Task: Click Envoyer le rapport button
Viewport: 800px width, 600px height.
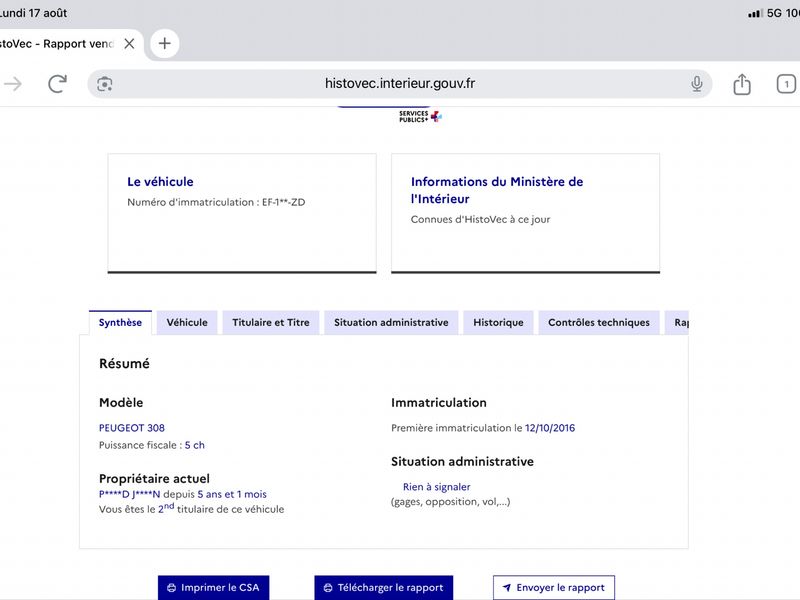Action: click(554, 588)
